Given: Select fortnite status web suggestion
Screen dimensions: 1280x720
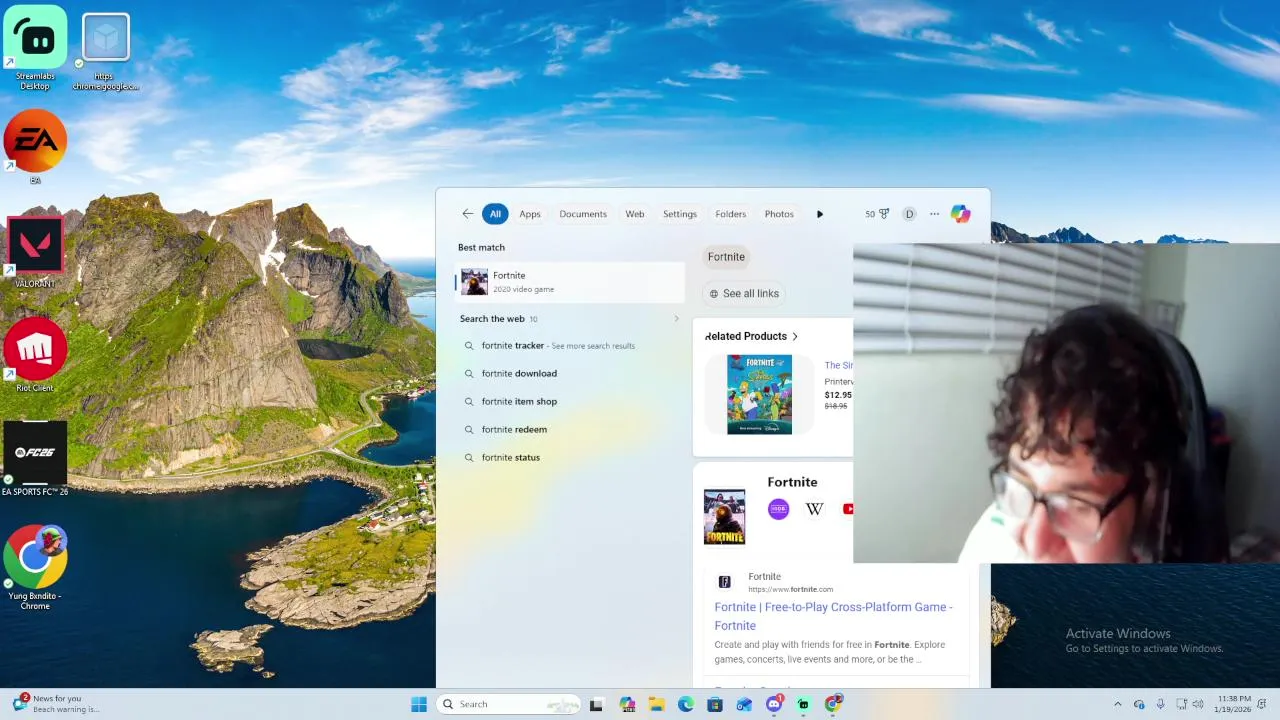Looking at the screenshot, I should [x=570, y=457].
